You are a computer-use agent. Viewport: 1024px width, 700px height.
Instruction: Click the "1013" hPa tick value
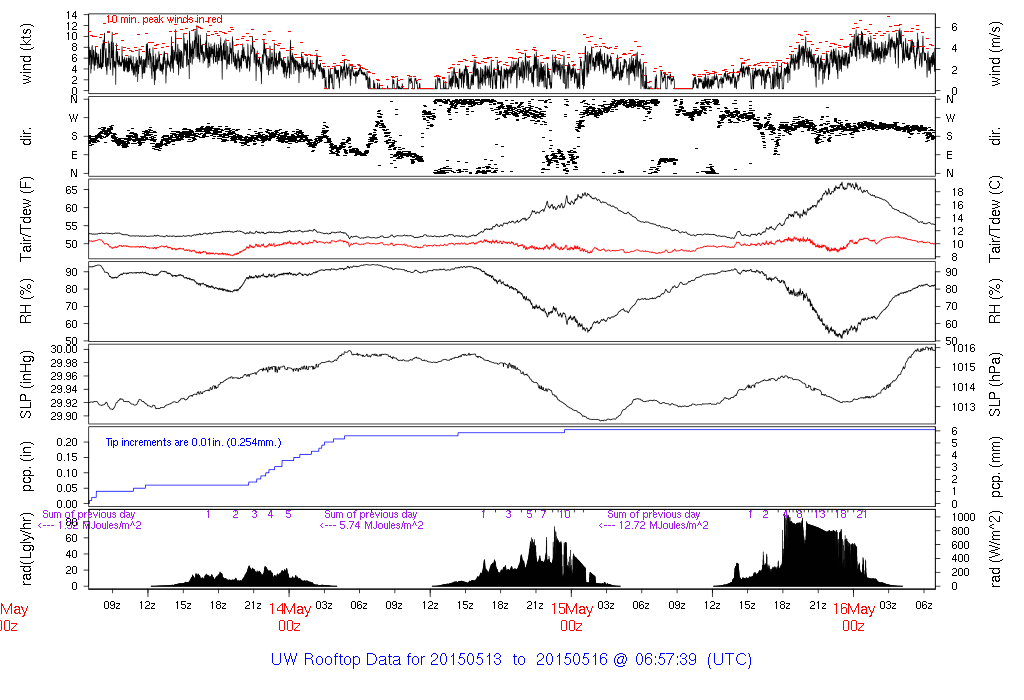(x=964, y=407)
